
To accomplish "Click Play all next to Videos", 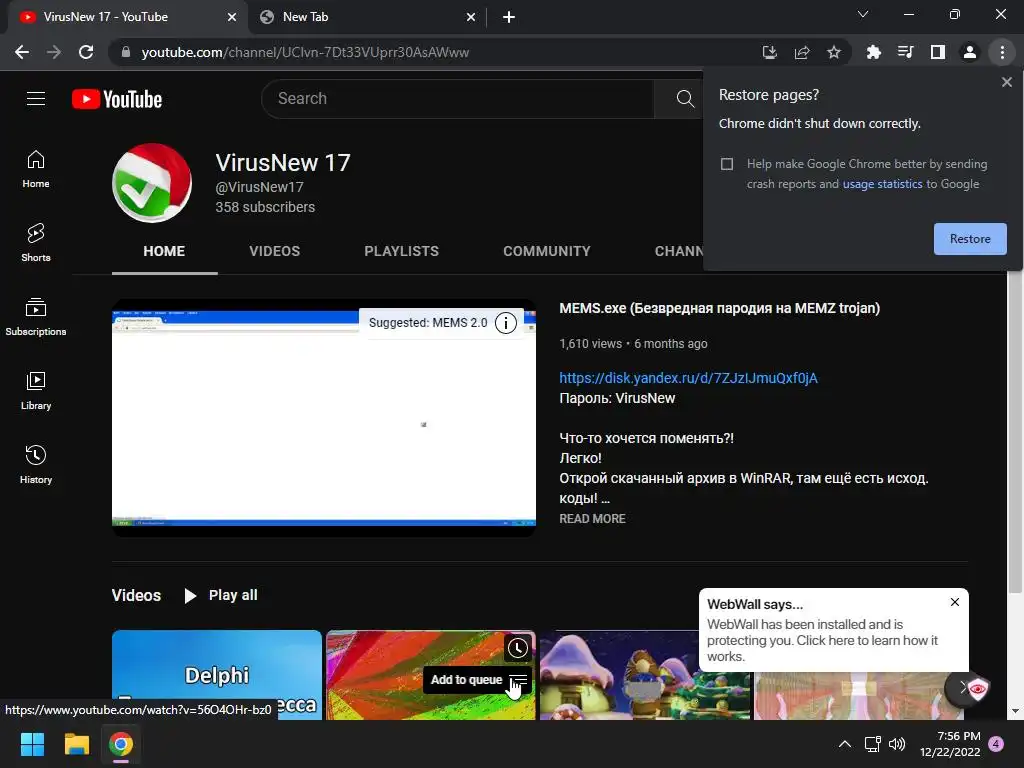I will click(x=221, y=596).
